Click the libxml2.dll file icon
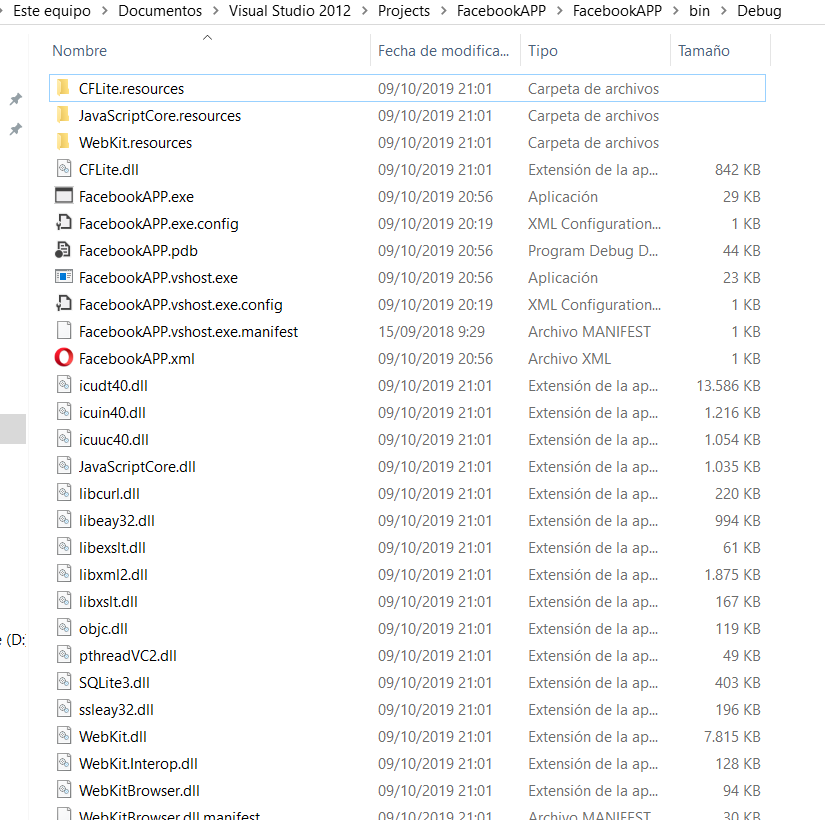 coord(64,574)
